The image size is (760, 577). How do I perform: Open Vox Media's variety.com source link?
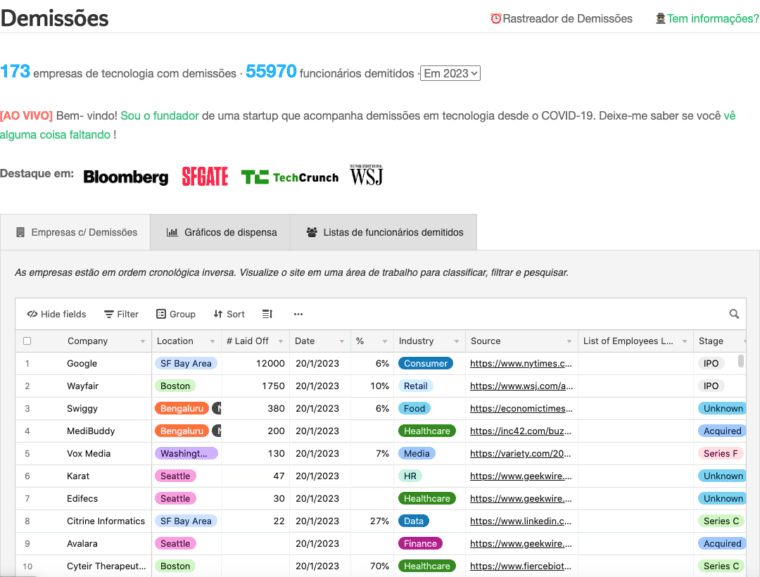point(521,453)
